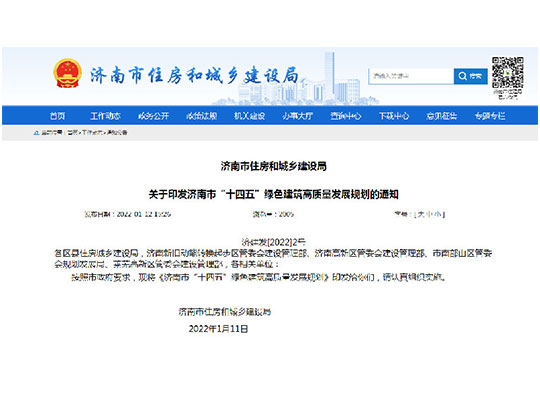Open the 工作动态 nav menu item
The image size is (540, 400).
105,116
